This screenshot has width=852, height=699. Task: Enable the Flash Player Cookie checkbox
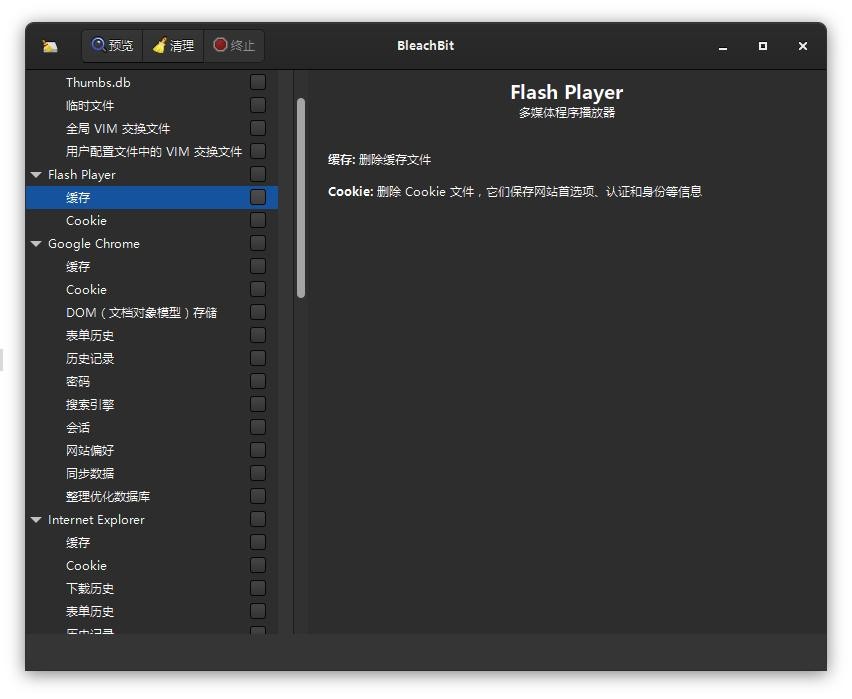click(258, 221)
